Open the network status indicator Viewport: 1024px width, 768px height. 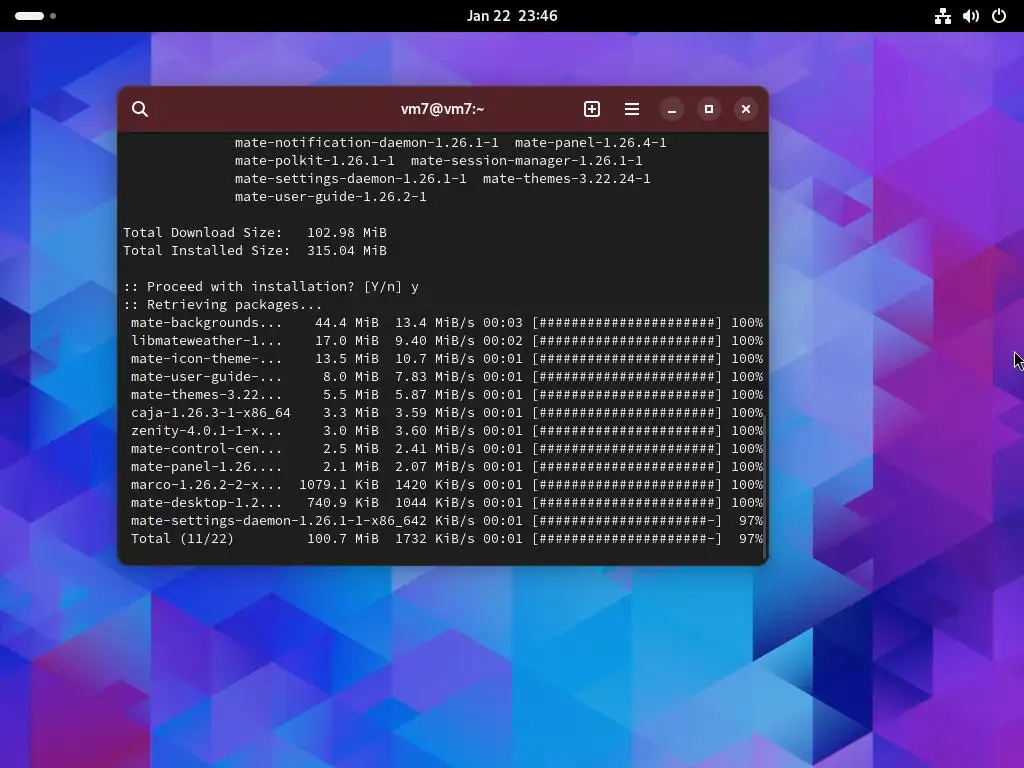pyautogui.click(x=942, y=16)
